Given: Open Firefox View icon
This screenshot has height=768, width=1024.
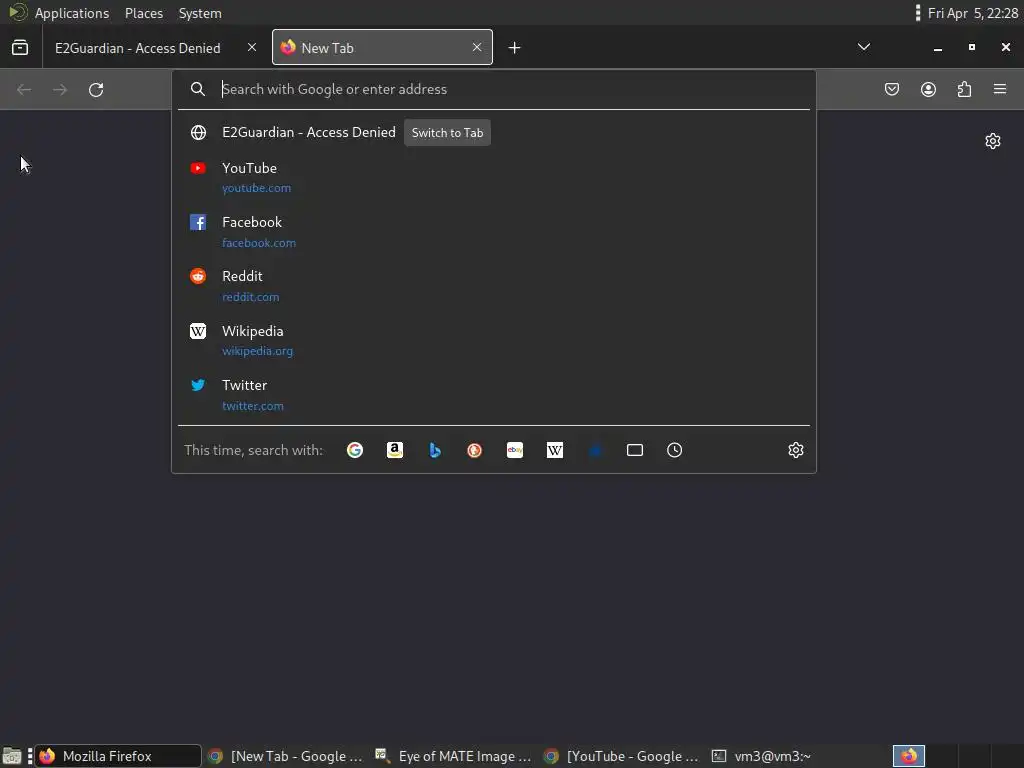Looking at the screenshot, I should 20,48.
